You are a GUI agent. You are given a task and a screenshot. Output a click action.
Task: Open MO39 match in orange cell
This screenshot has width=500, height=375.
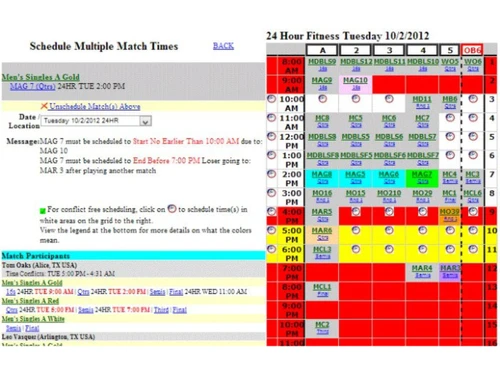click(x=450, y=212)
